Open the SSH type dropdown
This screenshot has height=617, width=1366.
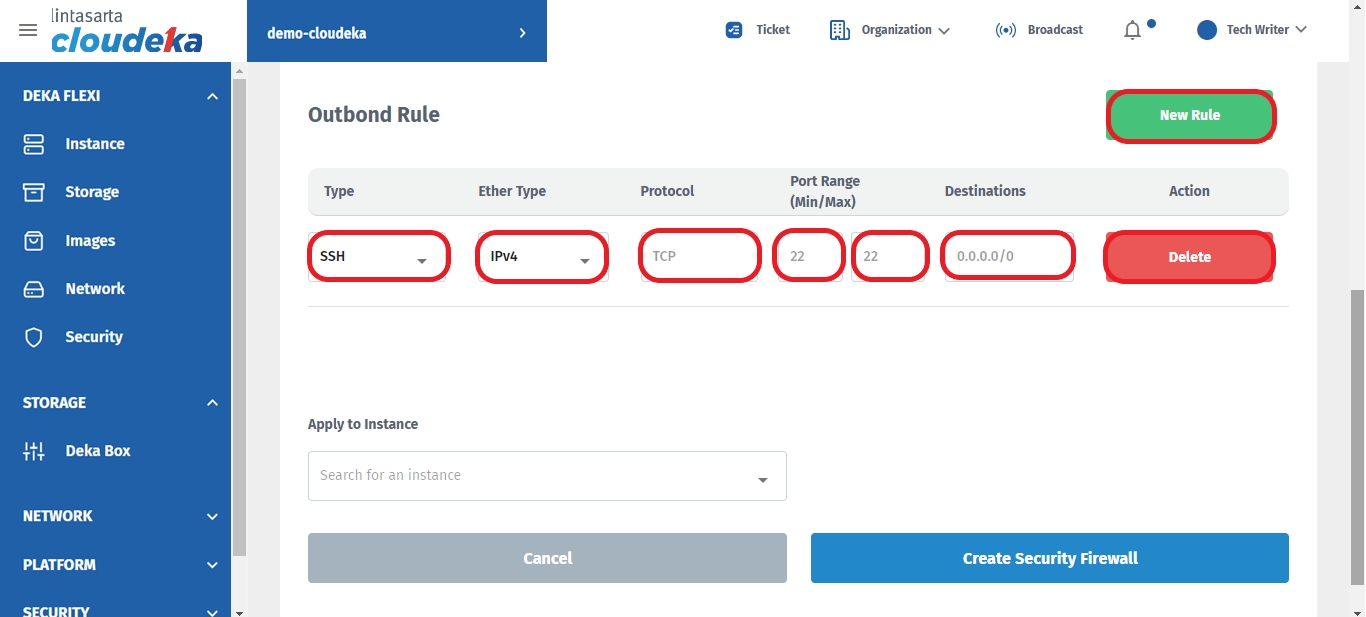[377, 257]
